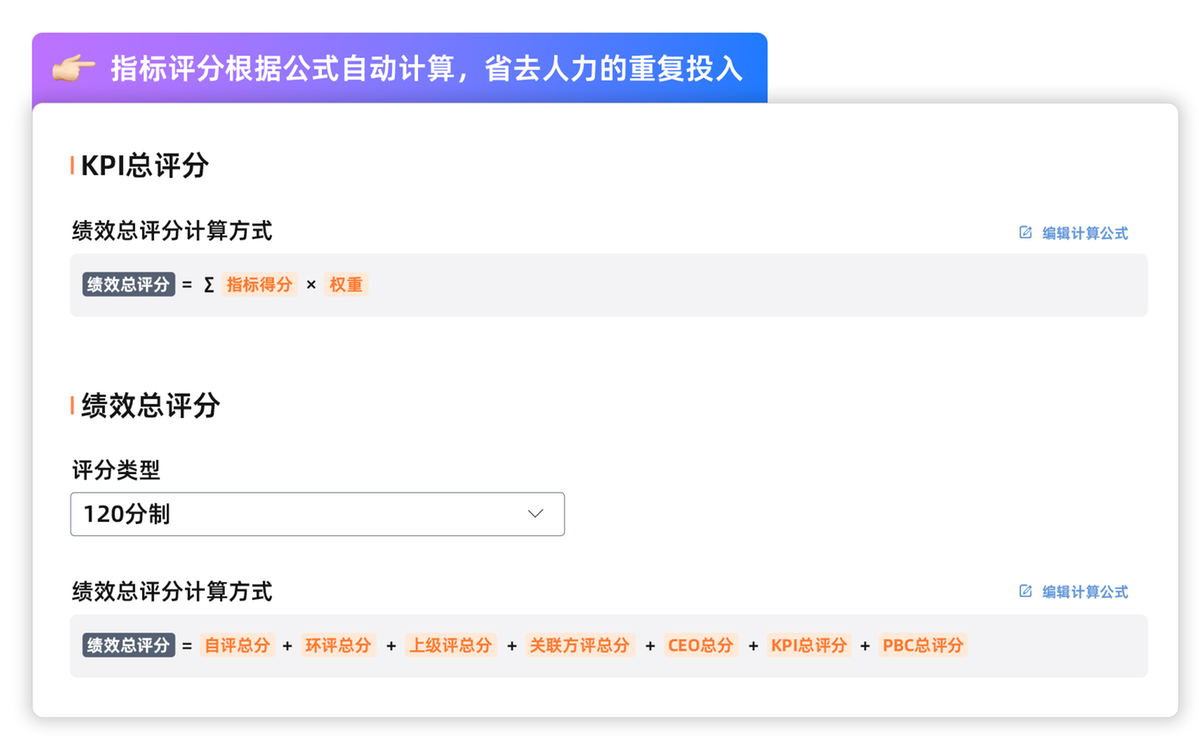Click the dark 绩效总评分 tag in KPI formula
Screen dimensions: 1199x756
(x=129, y=285)
